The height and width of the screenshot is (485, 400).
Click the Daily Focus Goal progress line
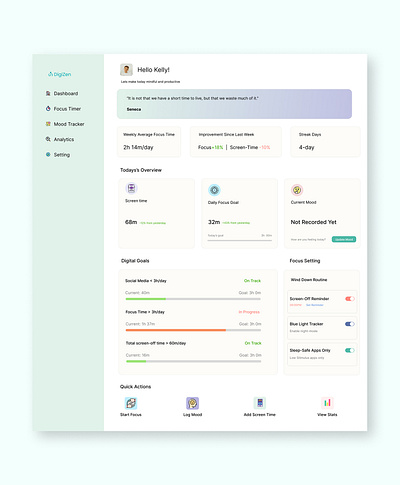(x=240, y=240)
